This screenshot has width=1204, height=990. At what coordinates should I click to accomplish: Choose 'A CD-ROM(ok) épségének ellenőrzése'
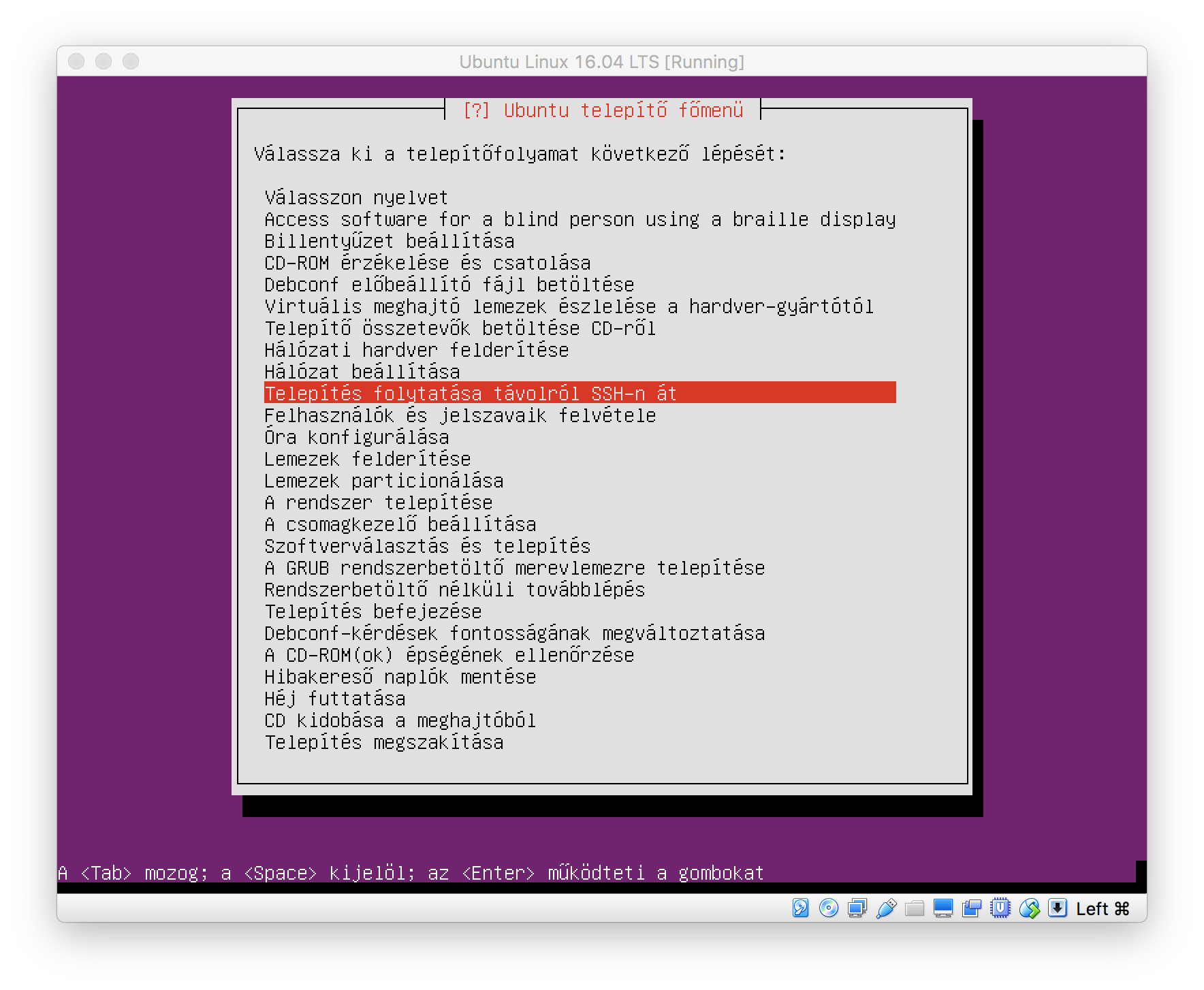[449, 655]
